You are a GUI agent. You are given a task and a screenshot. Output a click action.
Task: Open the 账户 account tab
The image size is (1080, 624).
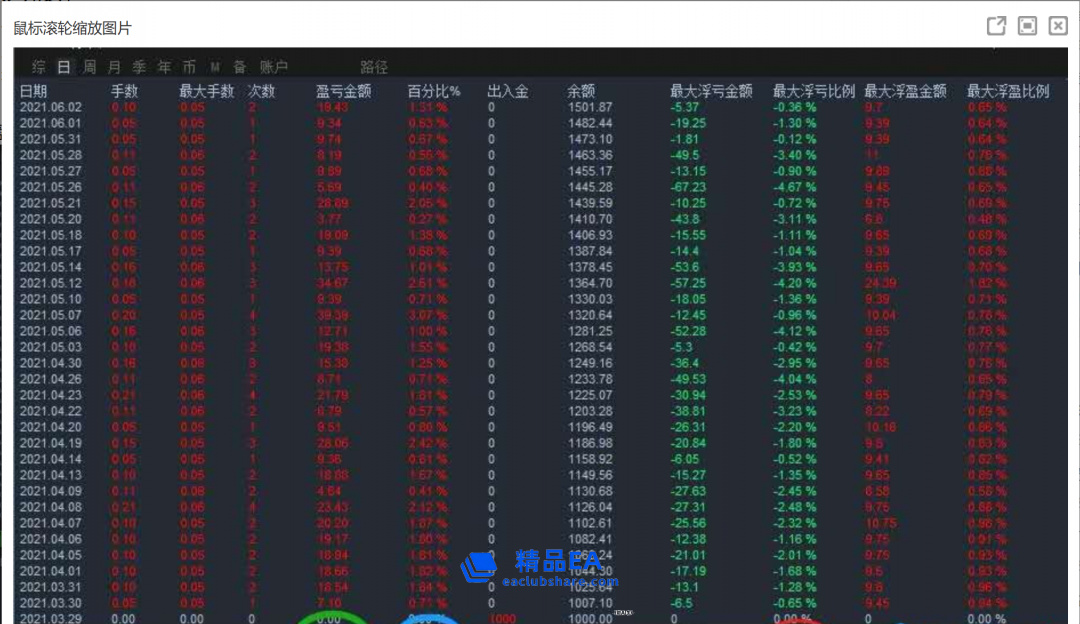point(274,67)
